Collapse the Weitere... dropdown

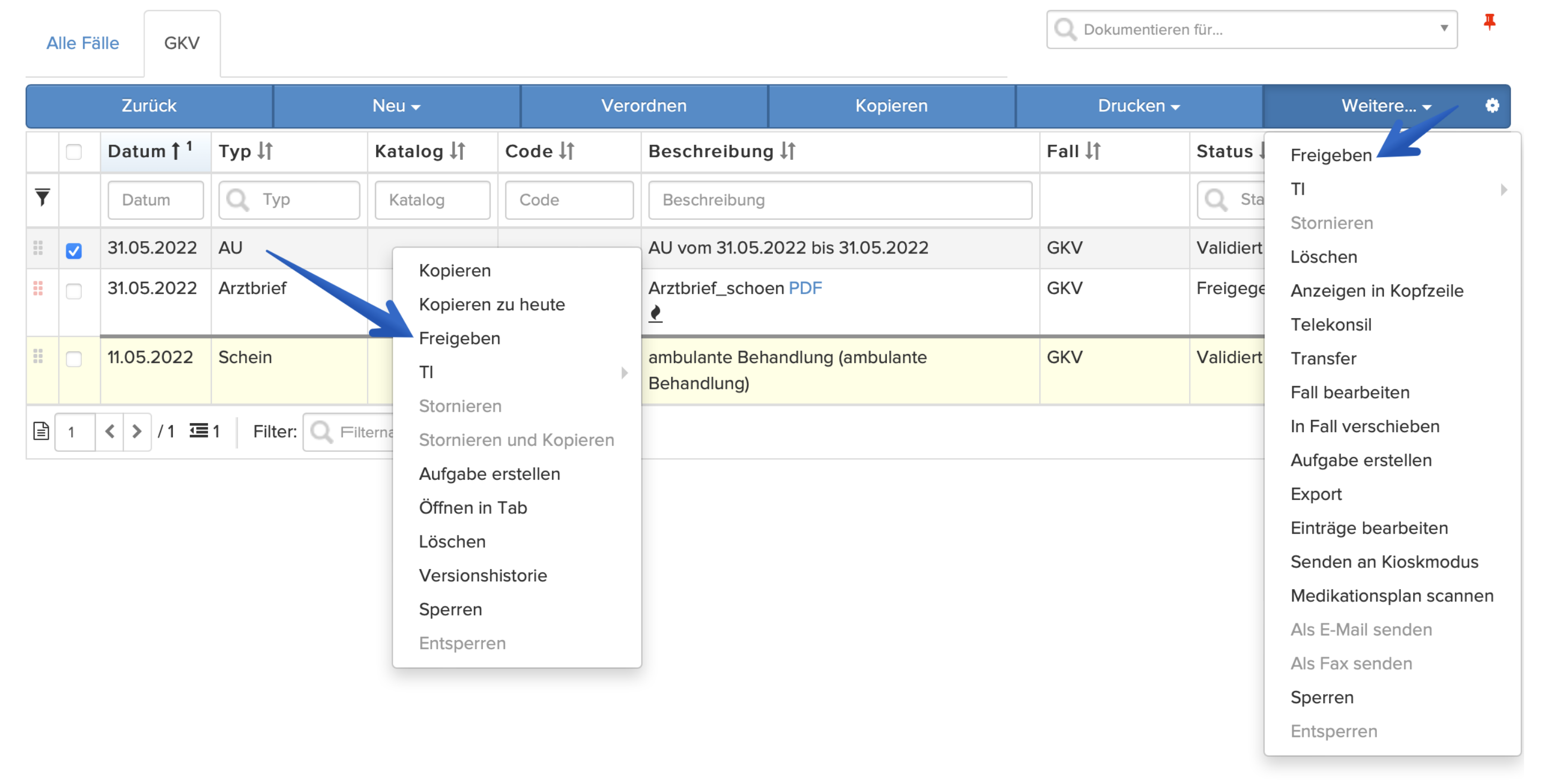pyautogui.click(x=1386, y=106)
